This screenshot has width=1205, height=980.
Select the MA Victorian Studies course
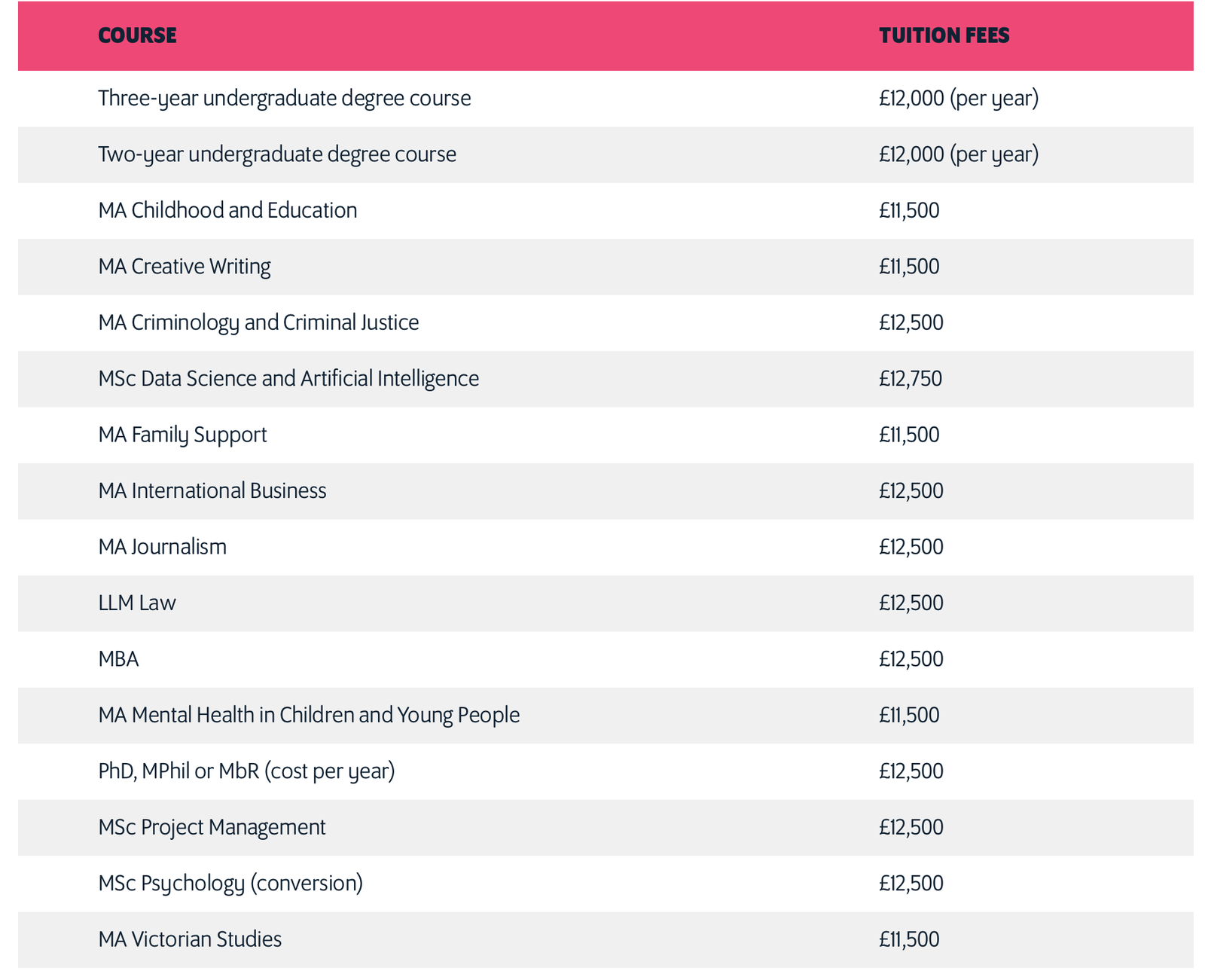point(190,939)
